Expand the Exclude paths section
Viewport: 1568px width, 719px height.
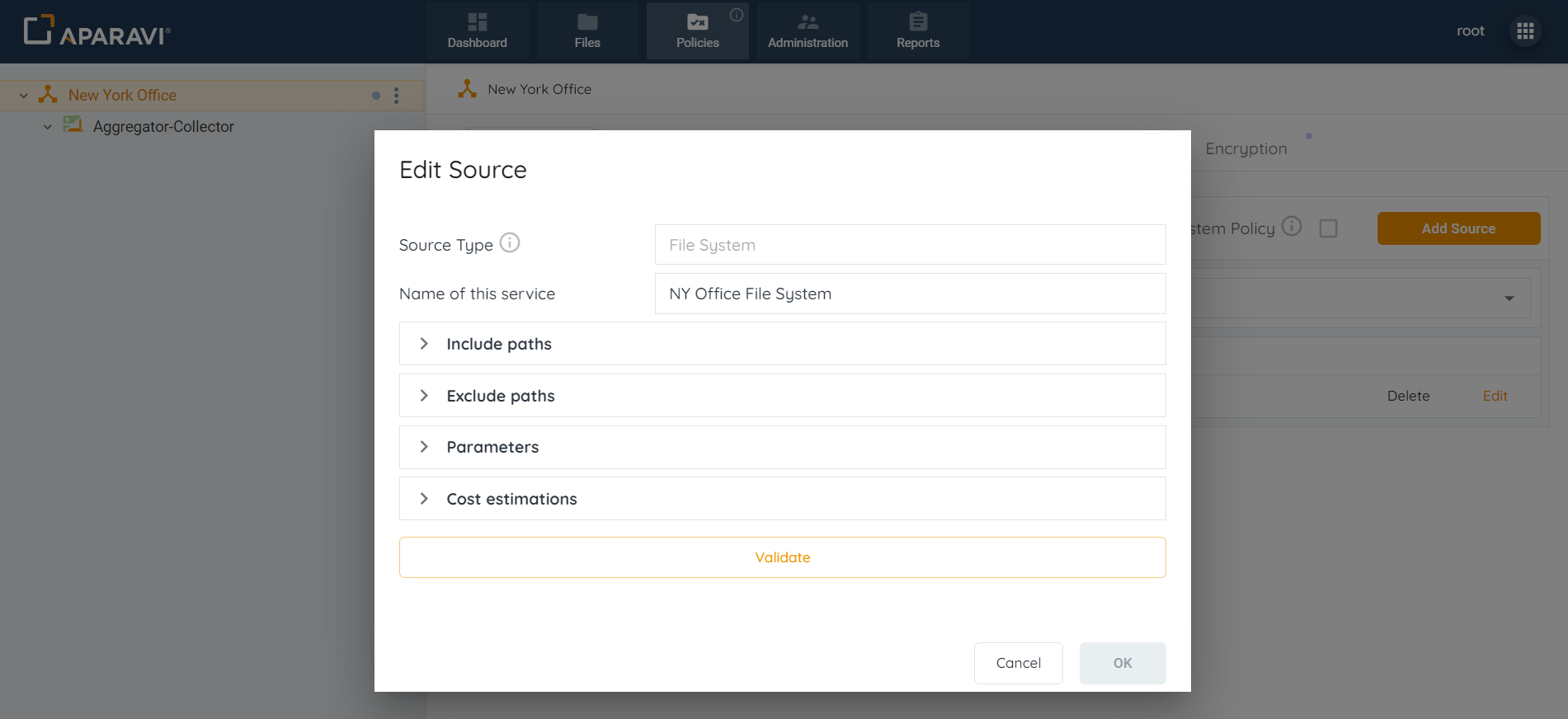[x=424, y=396]
